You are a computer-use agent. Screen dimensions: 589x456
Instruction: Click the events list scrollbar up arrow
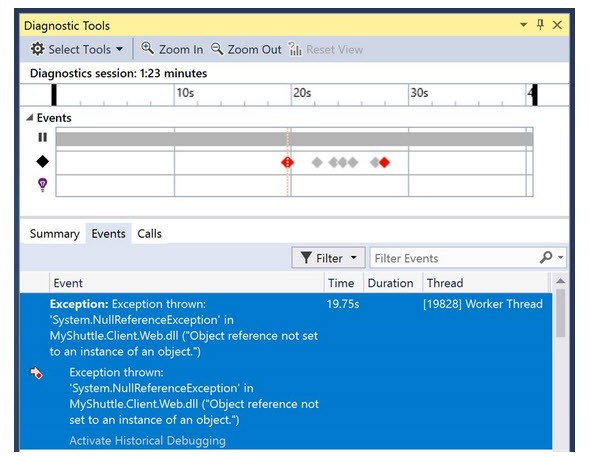tap(560, 281)
